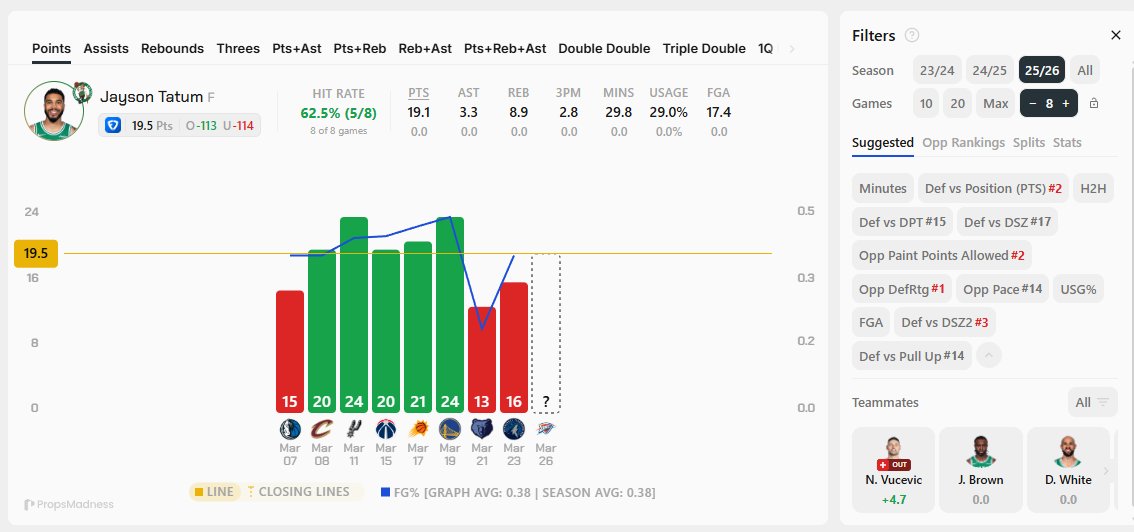Toggle the CLOSING LINES legend option
Image resolution: width=1134 pixels, height=532 pixels.
click(298, 492)
